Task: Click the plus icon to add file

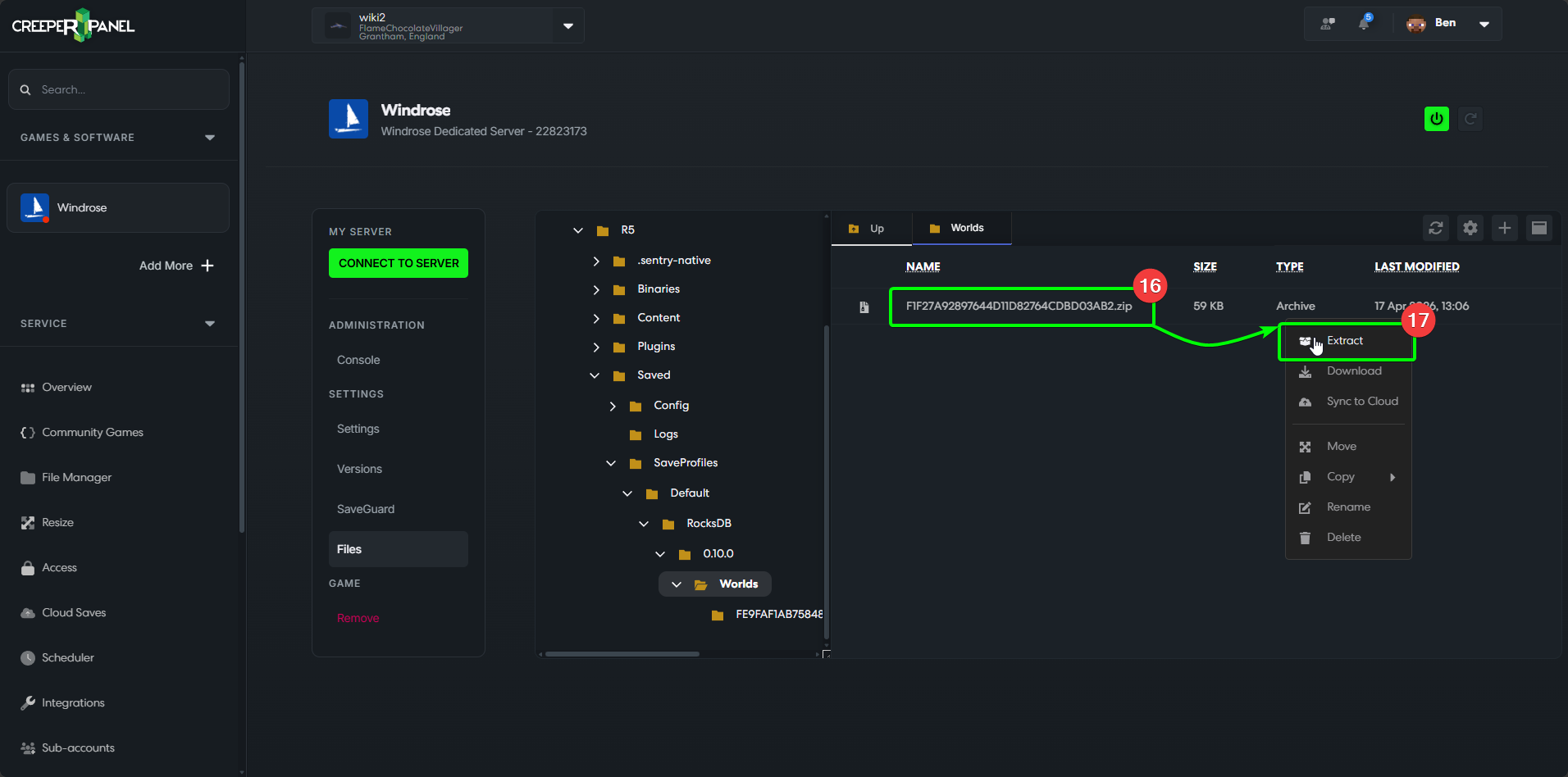Action: 1504,228
